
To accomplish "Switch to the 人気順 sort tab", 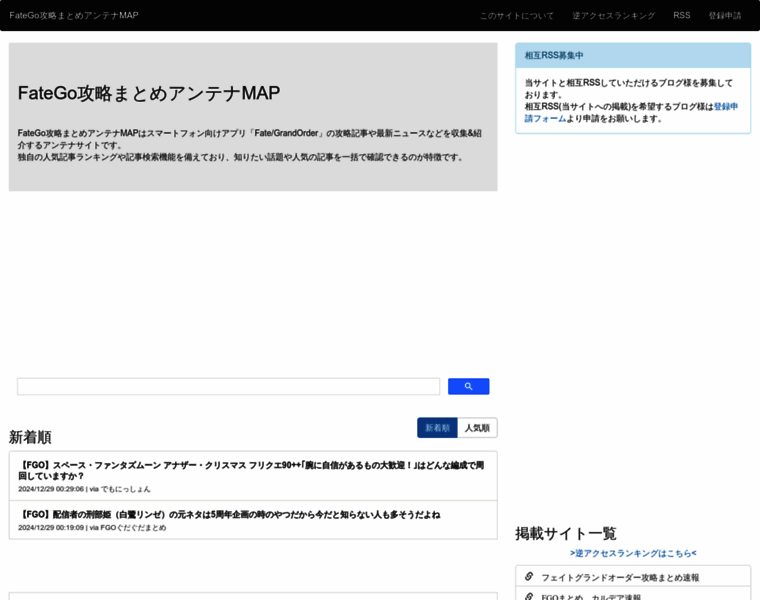I will (x=477, y=428).
